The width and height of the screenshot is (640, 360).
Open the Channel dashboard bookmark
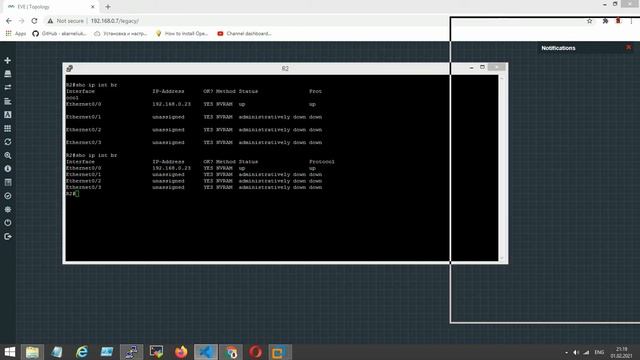244,33
